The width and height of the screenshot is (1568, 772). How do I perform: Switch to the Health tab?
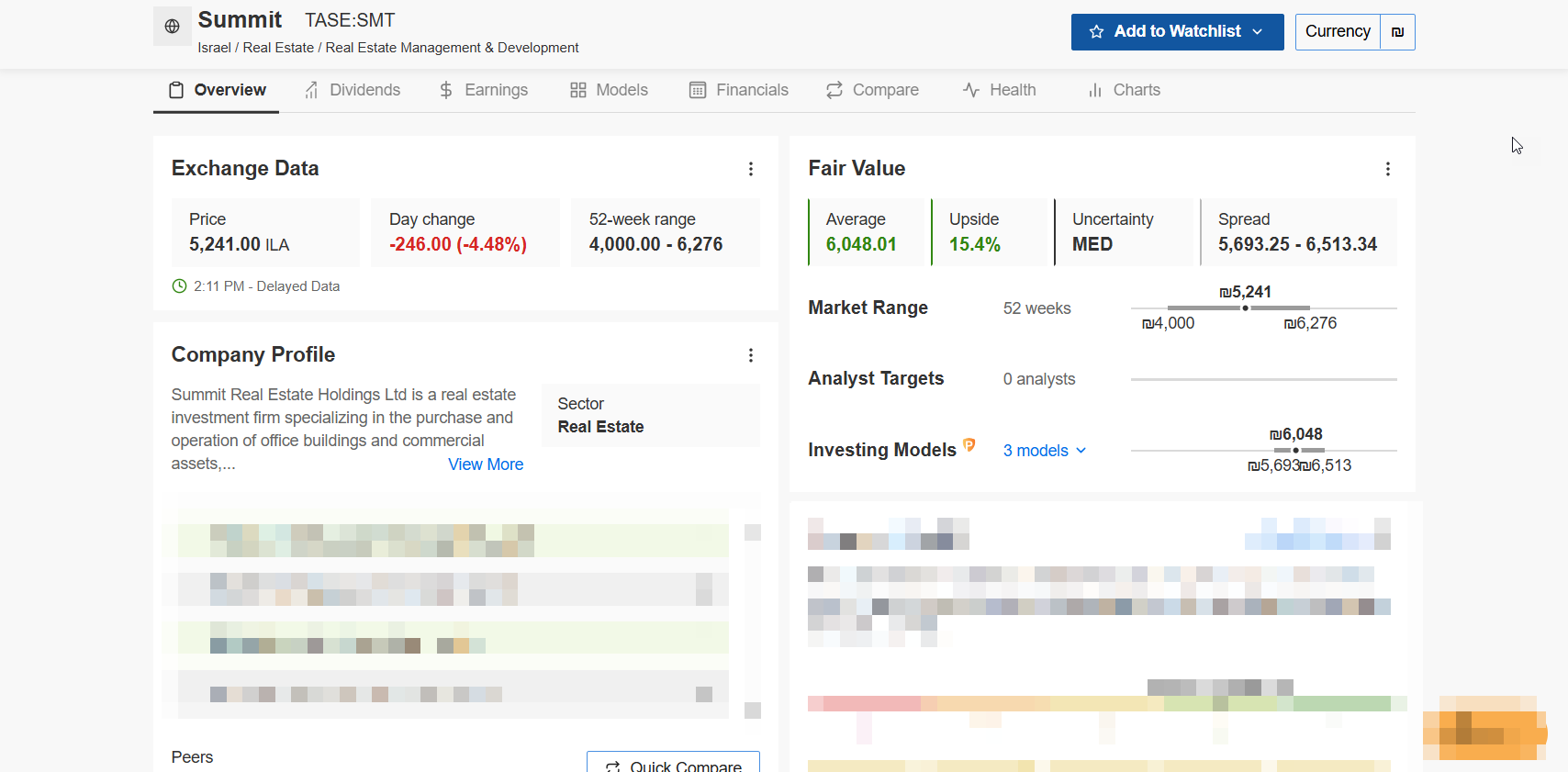click(1000, 90)
